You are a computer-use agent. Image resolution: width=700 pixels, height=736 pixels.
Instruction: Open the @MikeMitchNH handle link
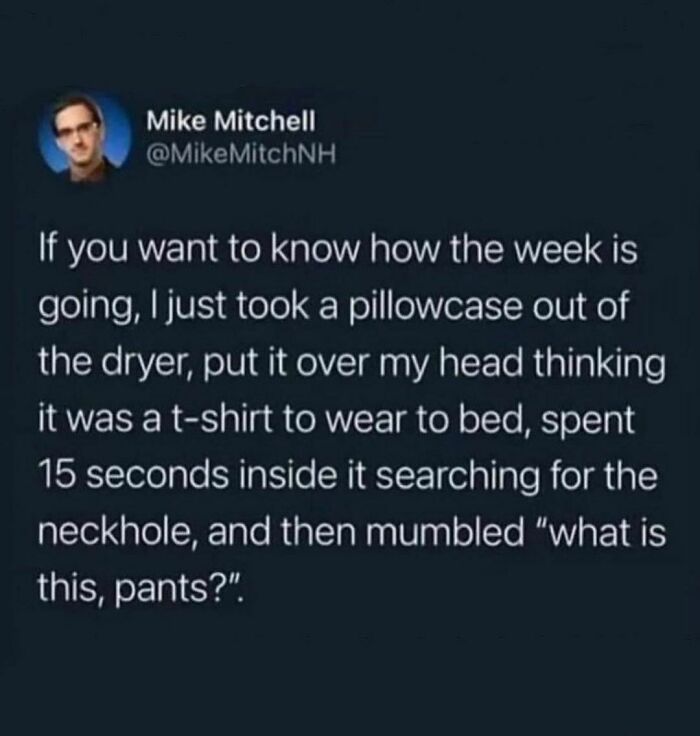[x=241, y=153]
